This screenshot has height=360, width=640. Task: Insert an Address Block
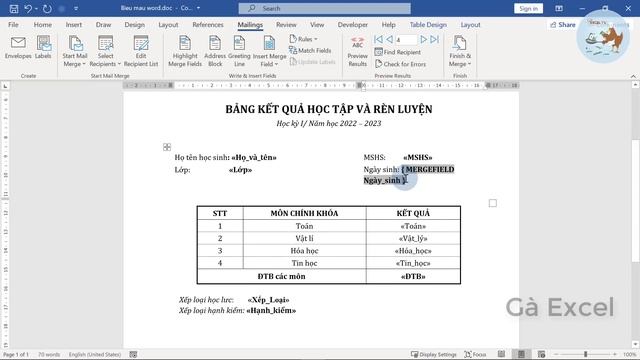215,51
